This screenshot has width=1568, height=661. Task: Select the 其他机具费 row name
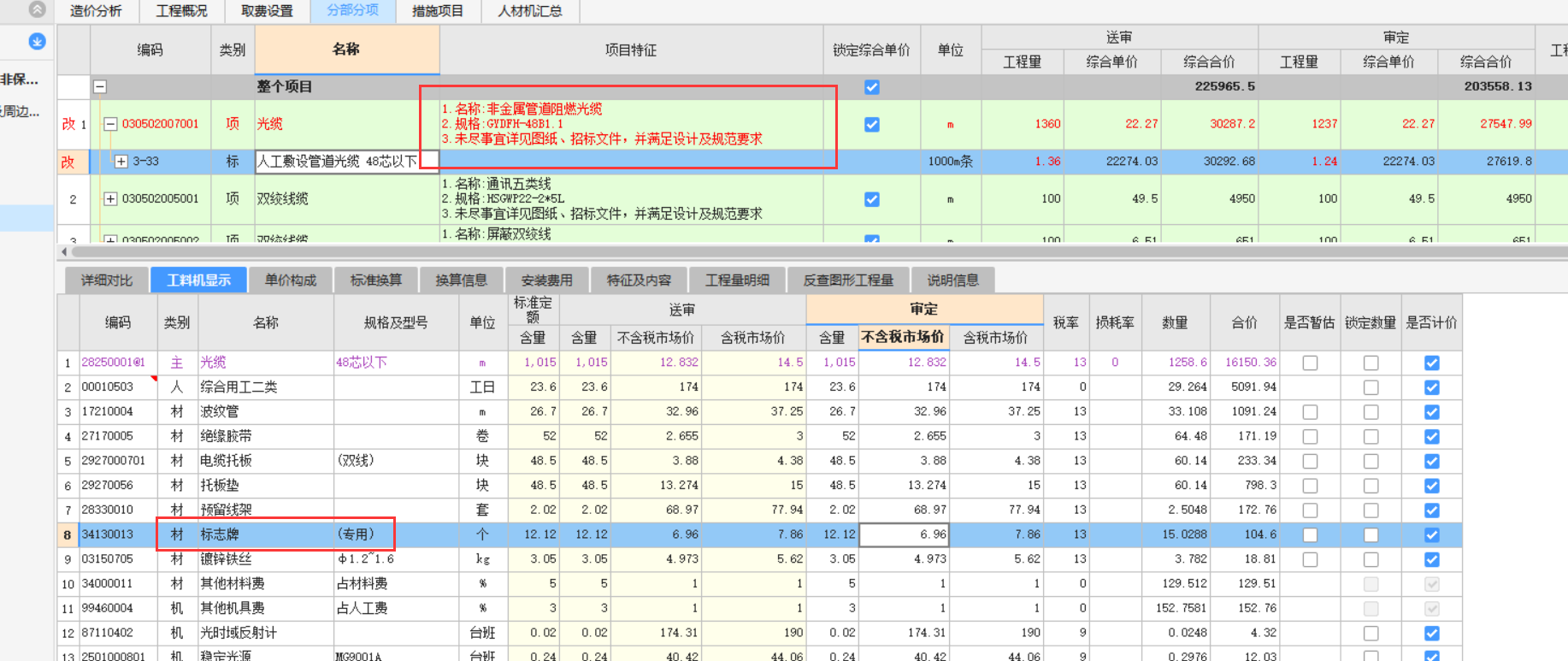pos(233,609)
